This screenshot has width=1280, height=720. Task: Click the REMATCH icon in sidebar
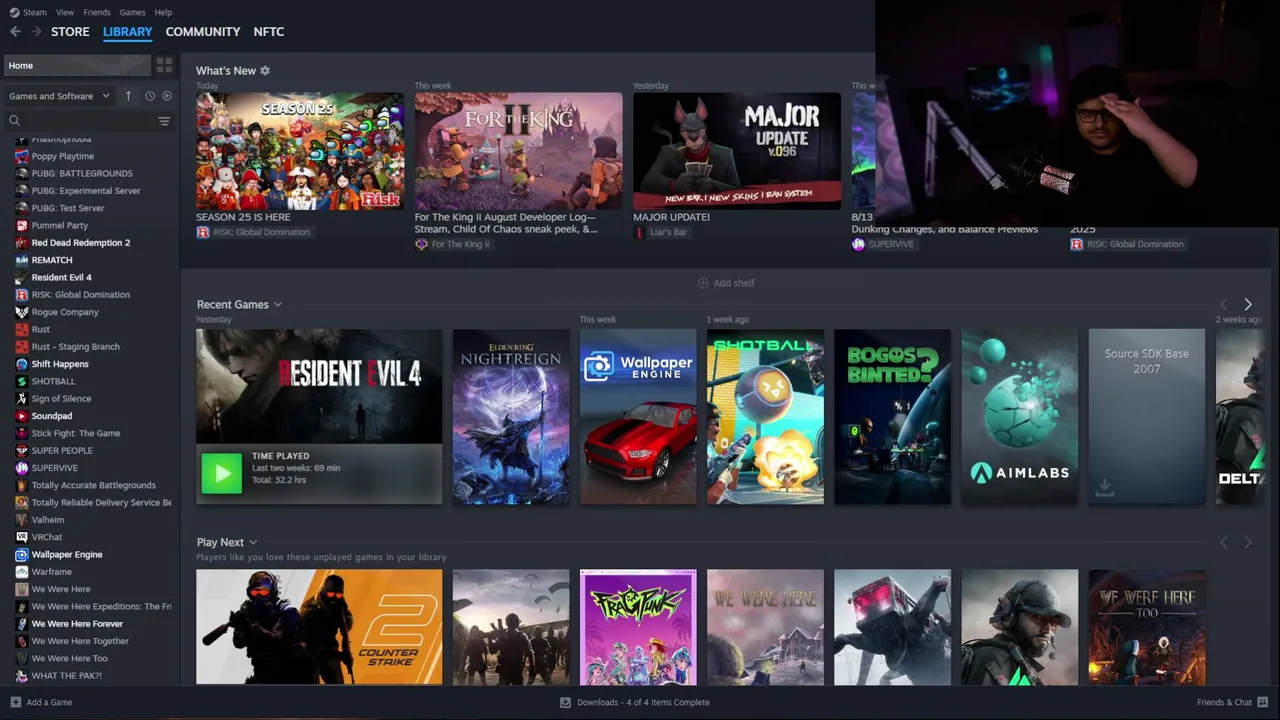click(22, 260)
